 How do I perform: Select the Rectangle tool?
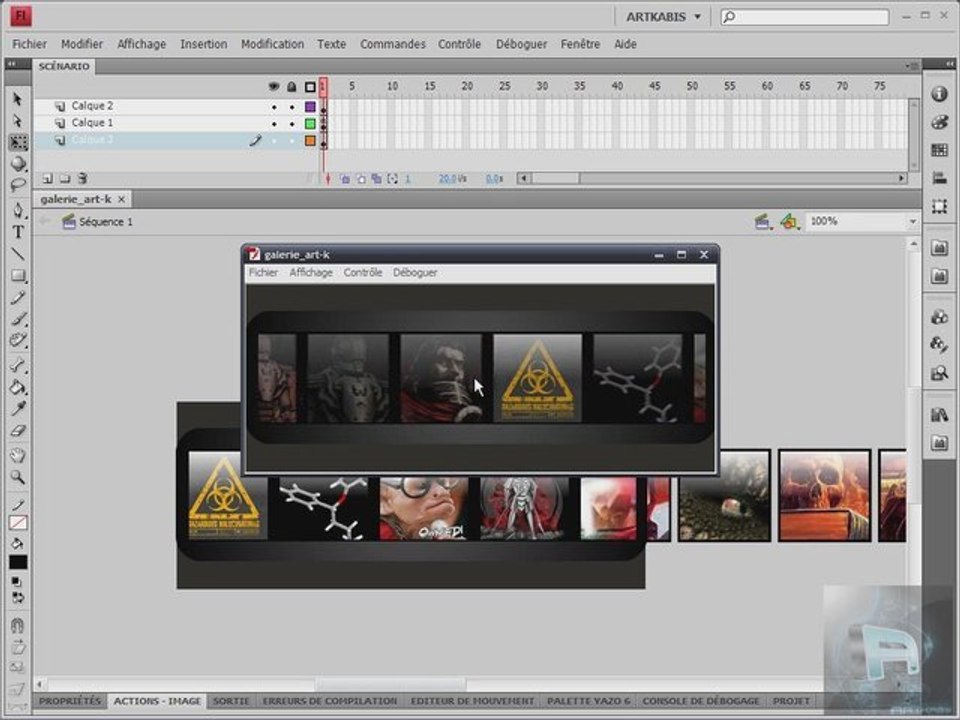[18, 276]
